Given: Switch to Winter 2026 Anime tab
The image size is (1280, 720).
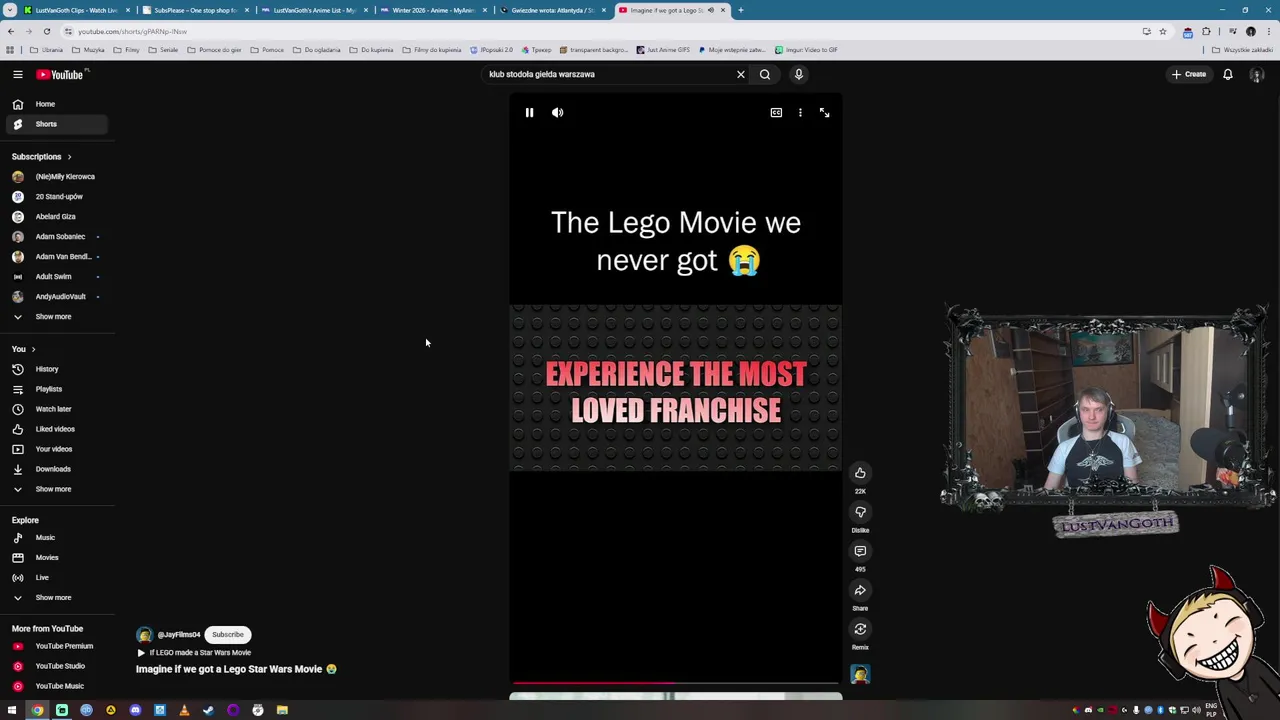Looking at the screenshot, I should pos(433,10).
